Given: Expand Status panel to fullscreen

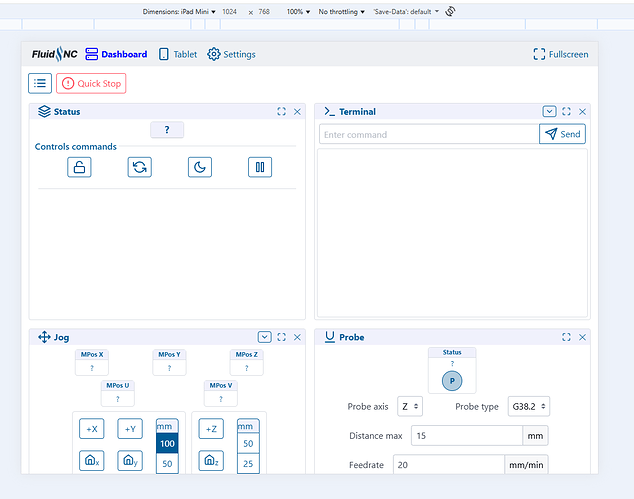Looking at the screenshot, I should (x=281, y=112).
